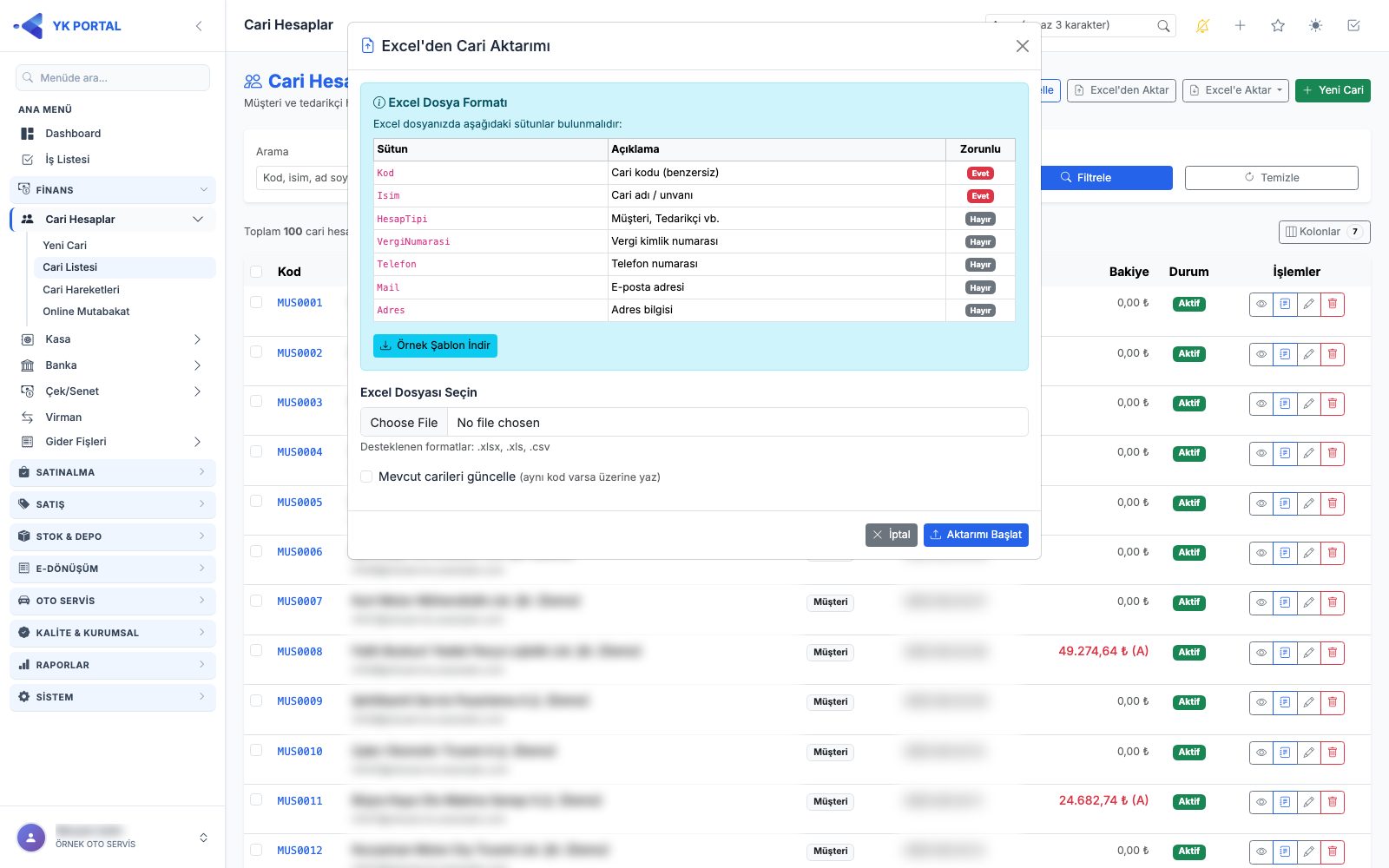Open Cari Hareketleri submenu item

(81, 290)
